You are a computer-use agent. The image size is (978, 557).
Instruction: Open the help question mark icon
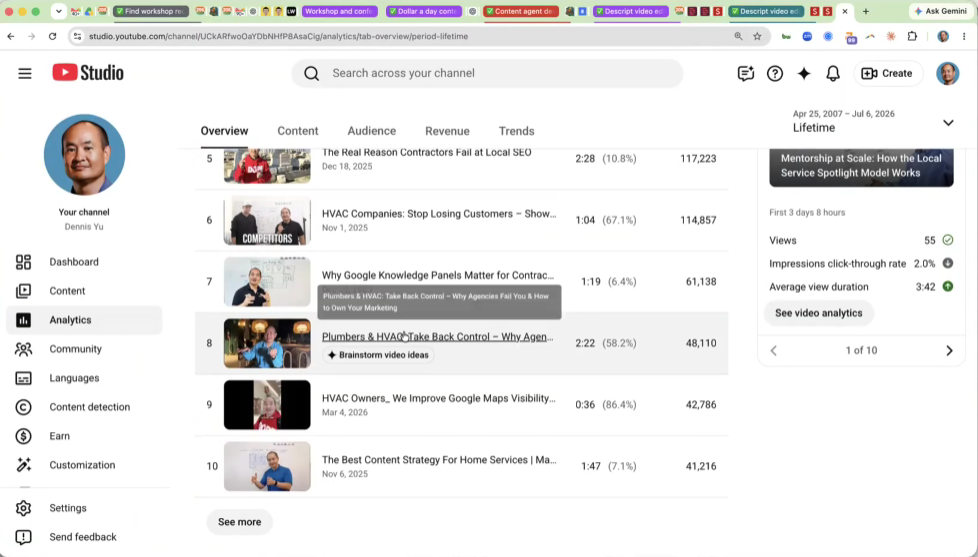pyautogui.click(x=775, y=74)
